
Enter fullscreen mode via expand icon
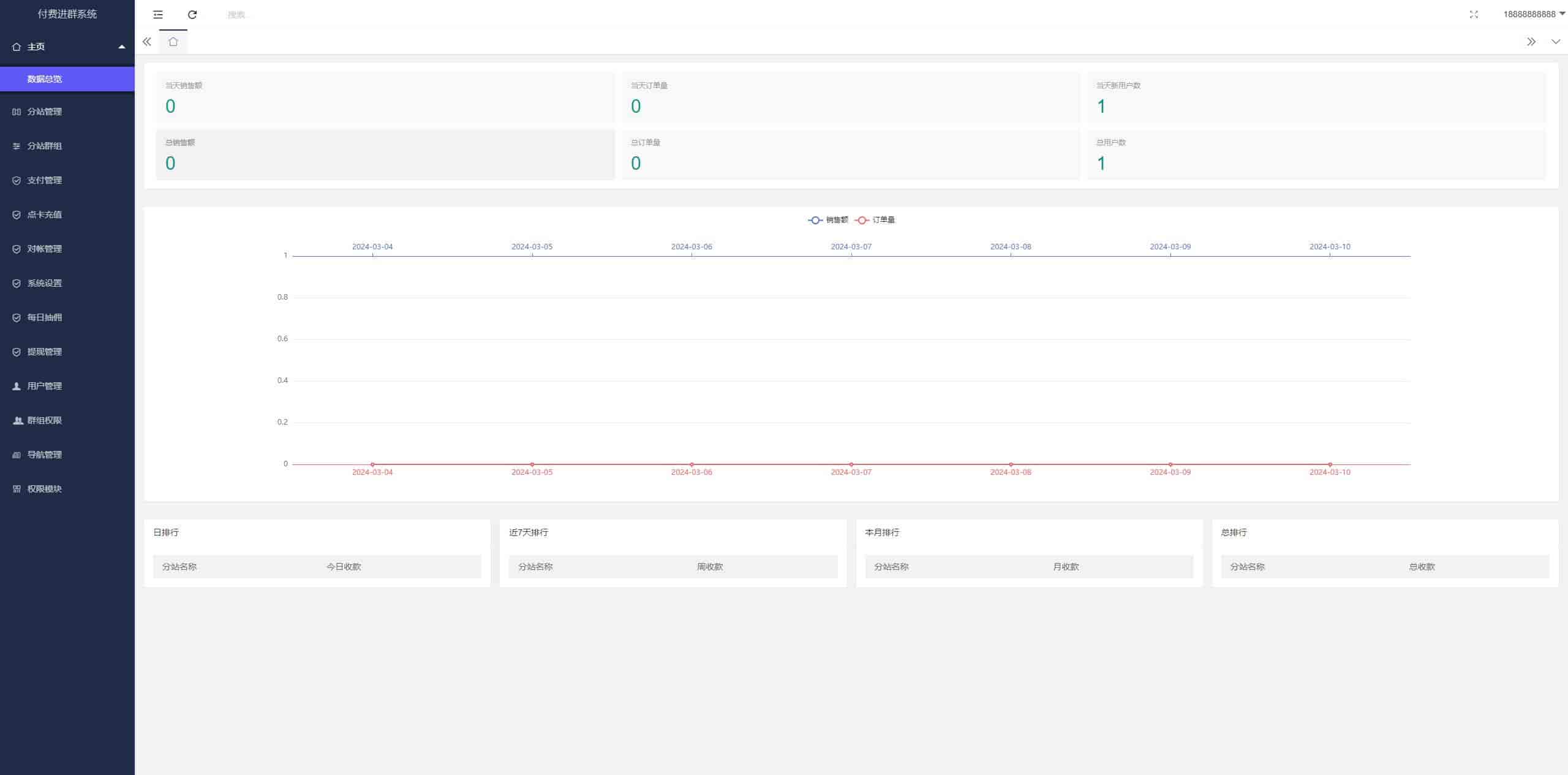pos(1474,15)
